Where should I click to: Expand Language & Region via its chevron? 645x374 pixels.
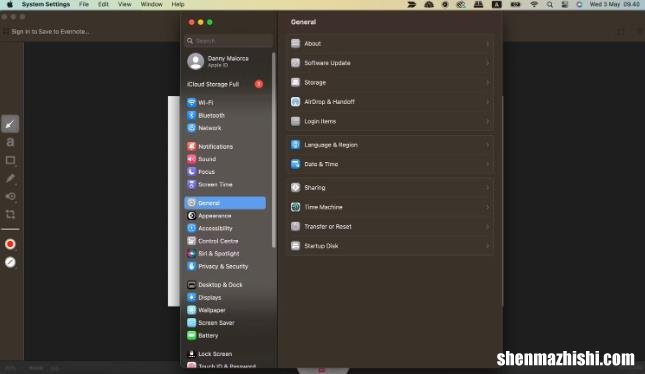point(487,145)
